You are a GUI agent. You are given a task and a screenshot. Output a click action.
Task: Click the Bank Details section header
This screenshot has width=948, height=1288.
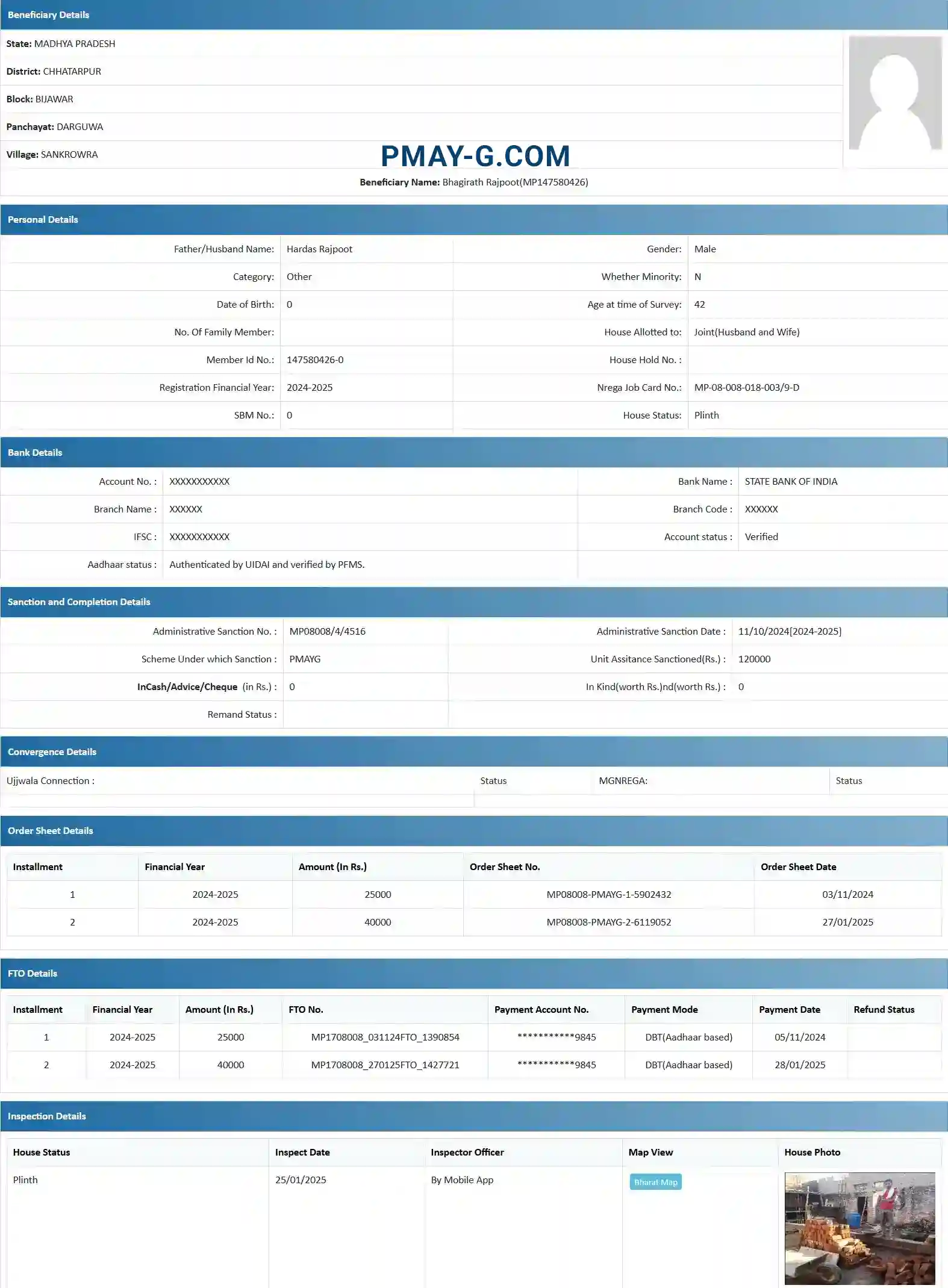(35, 453)
